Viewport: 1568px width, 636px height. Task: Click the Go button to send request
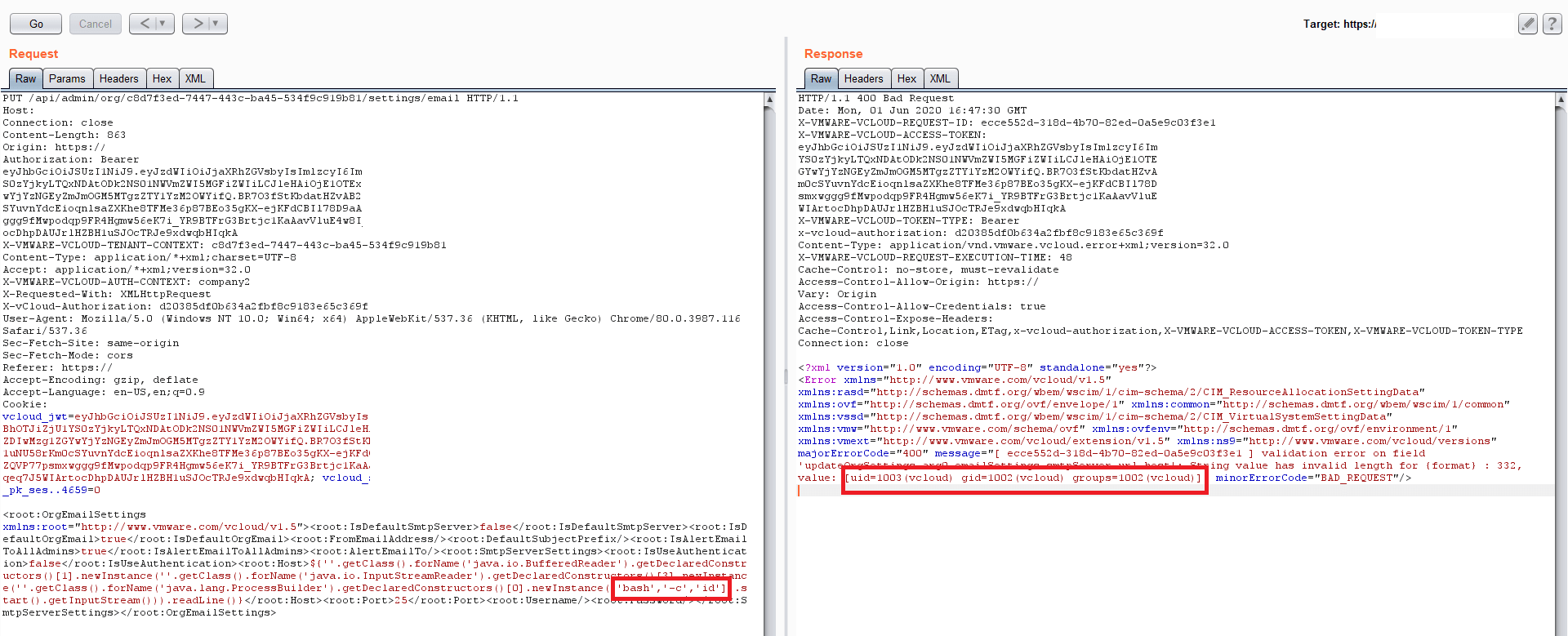(x=36, y=24)
